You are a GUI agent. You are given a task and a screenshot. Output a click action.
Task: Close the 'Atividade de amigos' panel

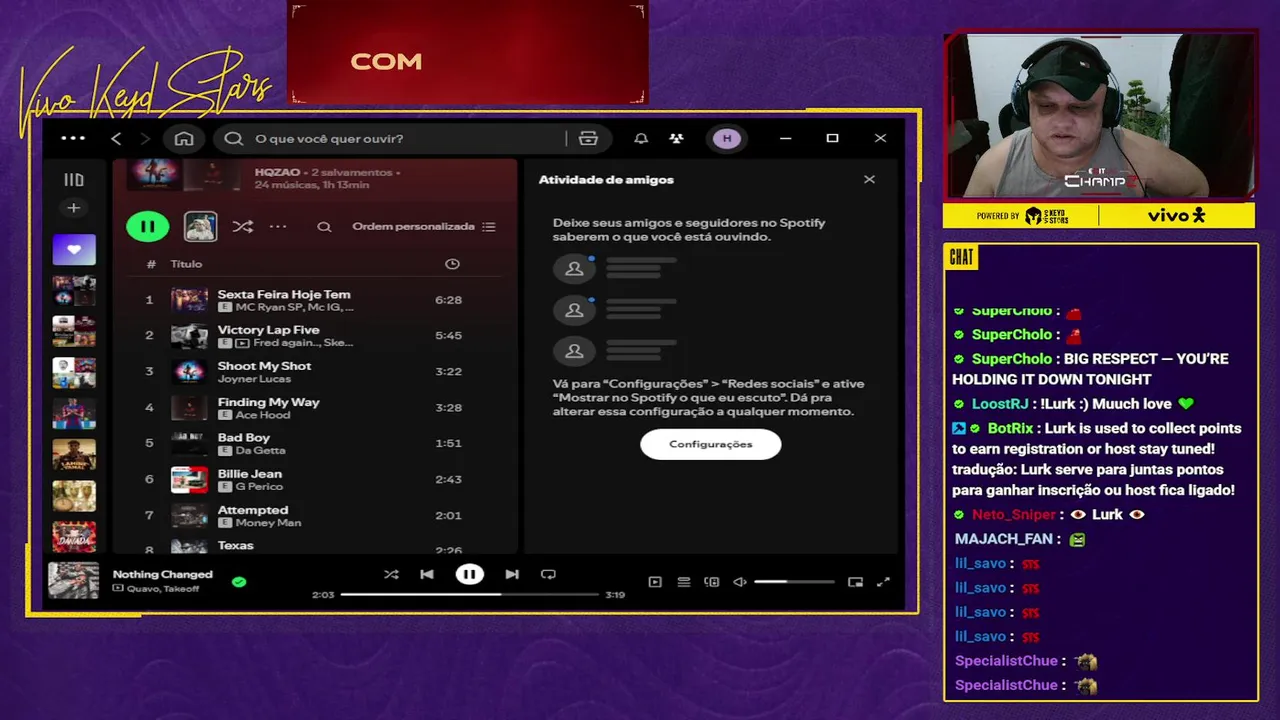[x=869, y=179]
